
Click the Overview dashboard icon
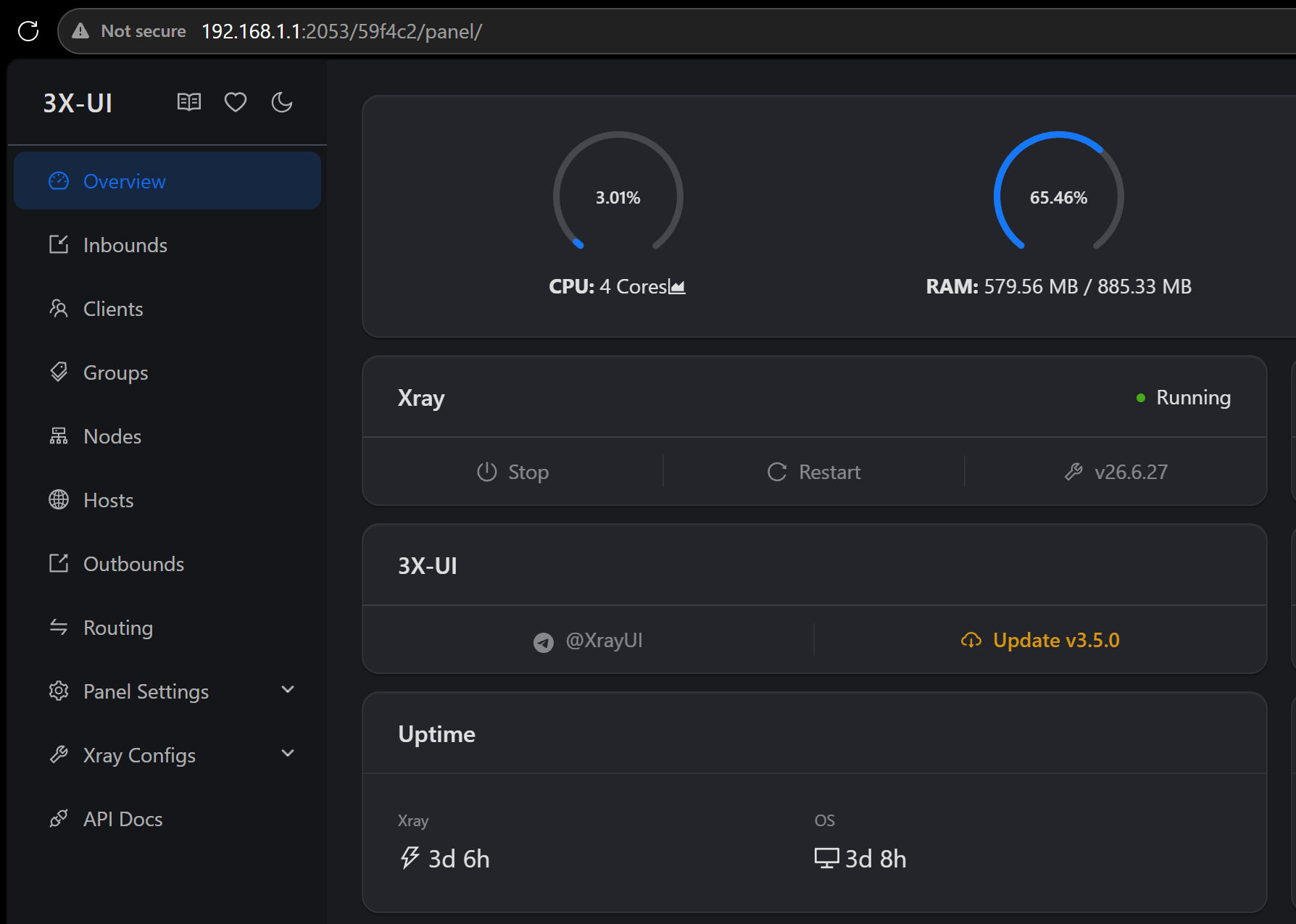pos(59,180)
